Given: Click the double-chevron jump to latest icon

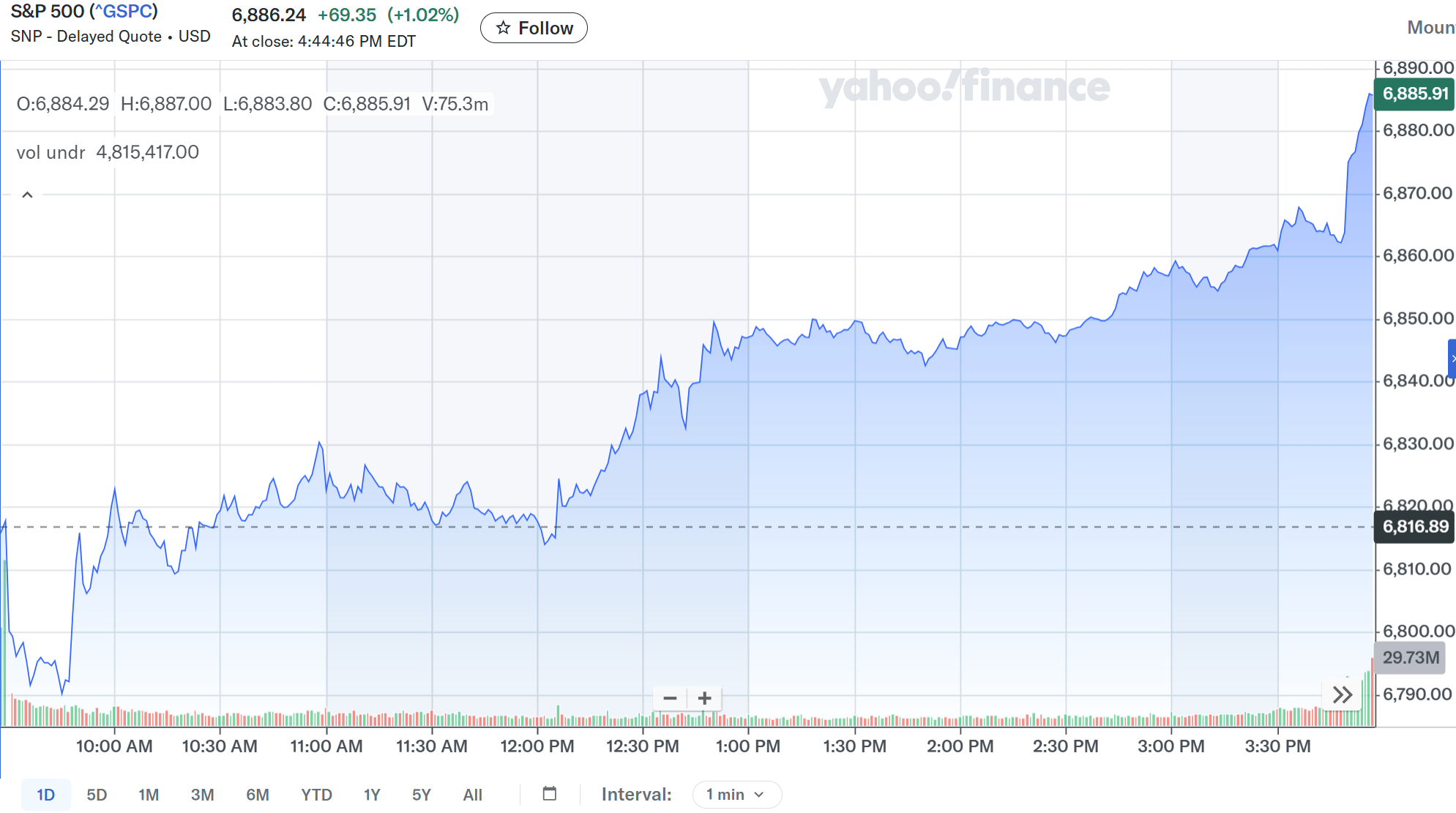Looking at the screenshot, I should click(x=1342, y=694).
